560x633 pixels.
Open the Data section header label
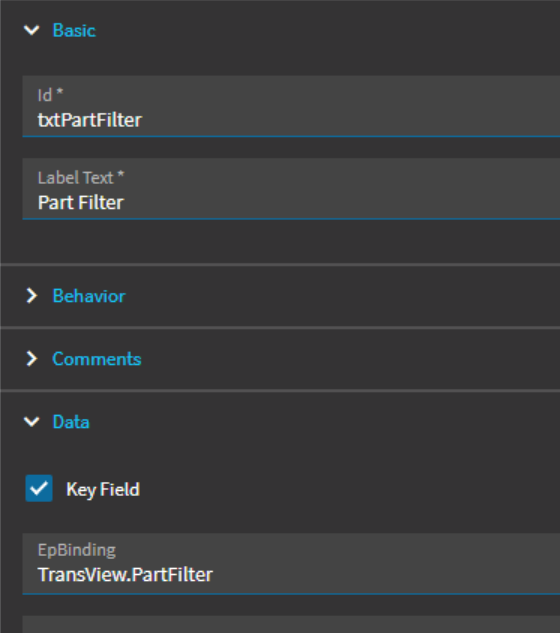[71, 422]
